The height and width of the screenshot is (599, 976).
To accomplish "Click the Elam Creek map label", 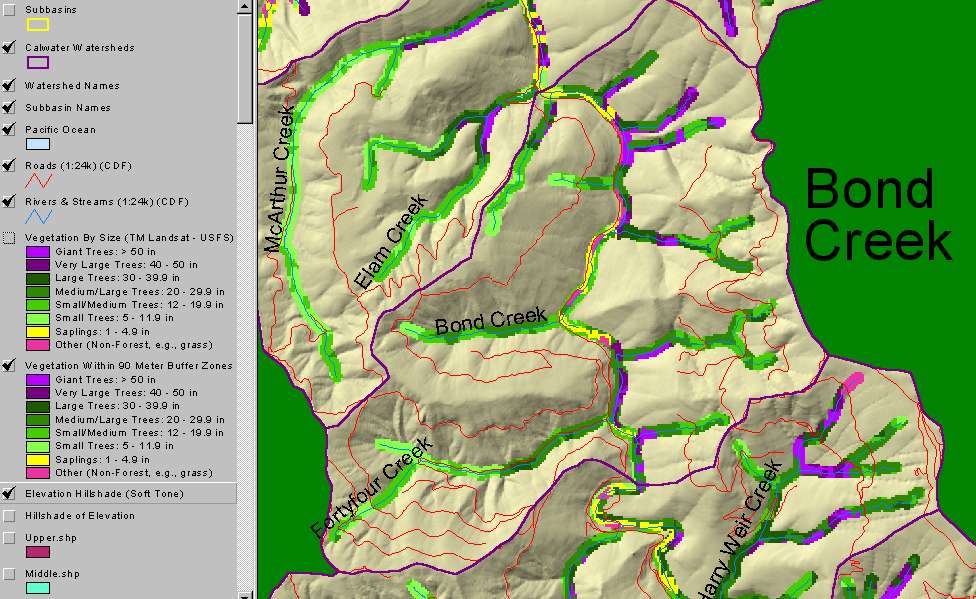I will click(392, 242).
